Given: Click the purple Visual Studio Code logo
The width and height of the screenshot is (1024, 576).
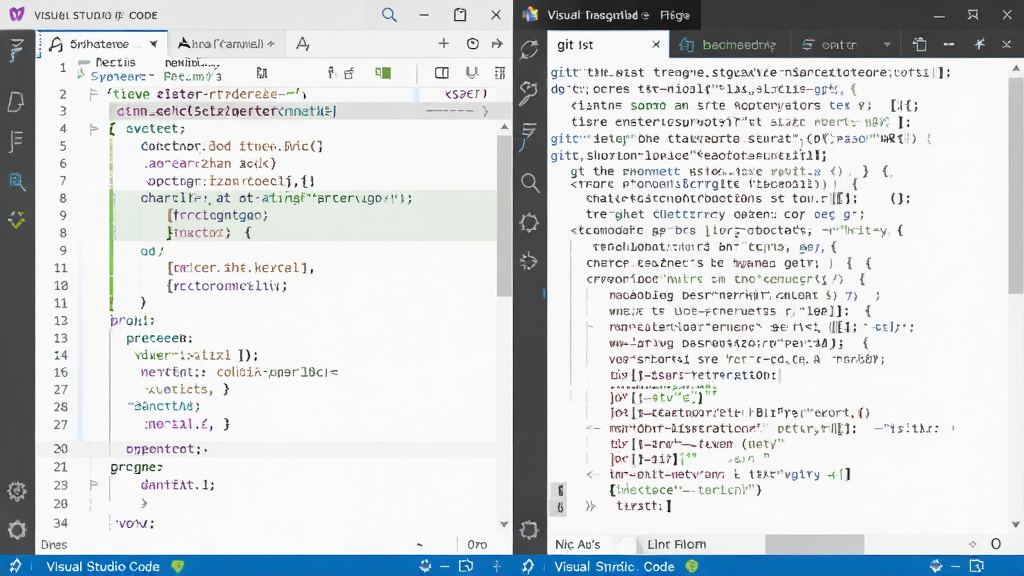Looking at the screenshot, I should 17,14.
